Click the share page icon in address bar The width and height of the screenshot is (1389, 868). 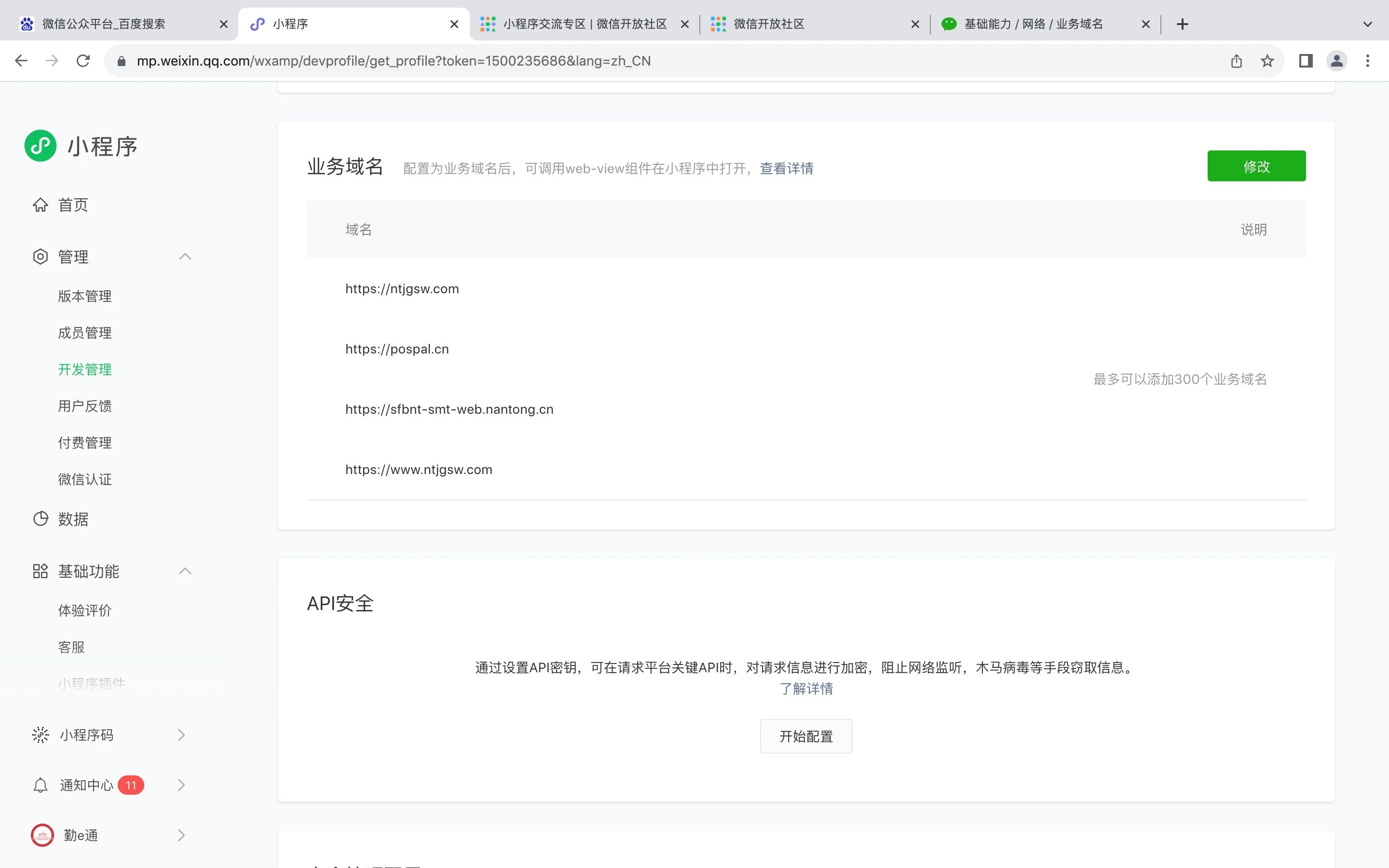[1236, 61]
